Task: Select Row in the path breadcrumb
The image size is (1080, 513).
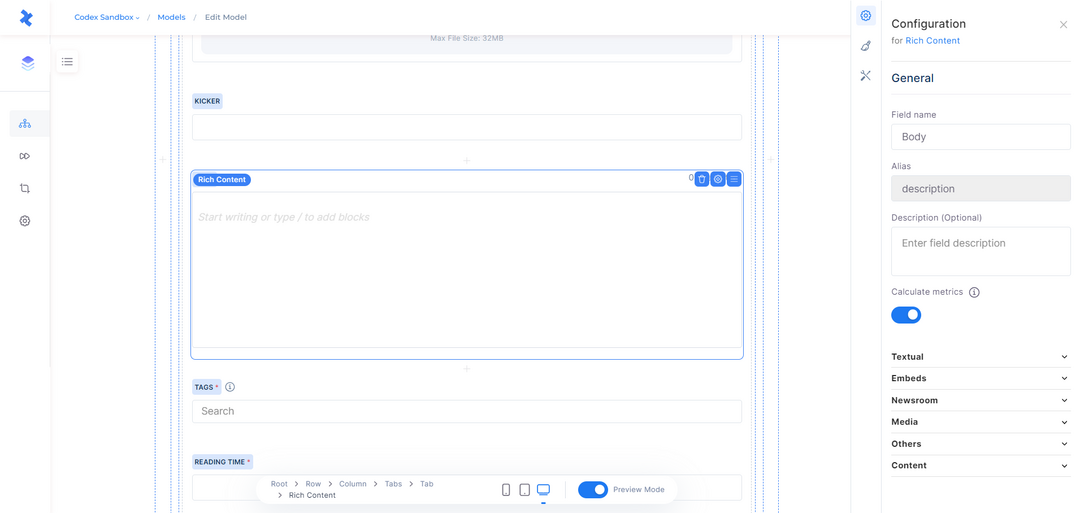Action: 313,484
